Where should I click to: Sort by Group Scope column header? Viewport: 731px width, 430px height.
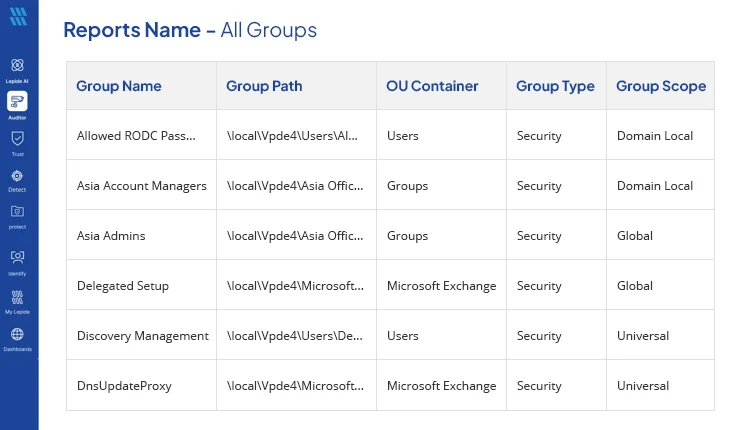(661, 86)
